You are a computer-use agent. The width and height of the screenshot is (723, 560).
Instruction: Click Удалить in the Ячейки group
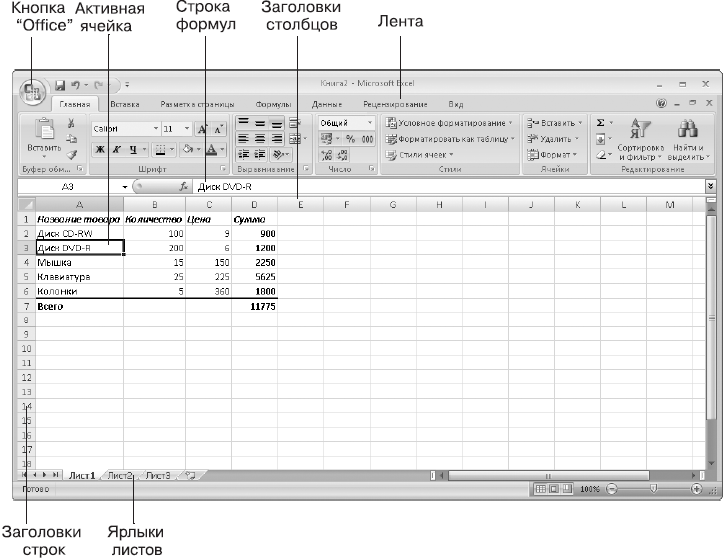[552, 139]
